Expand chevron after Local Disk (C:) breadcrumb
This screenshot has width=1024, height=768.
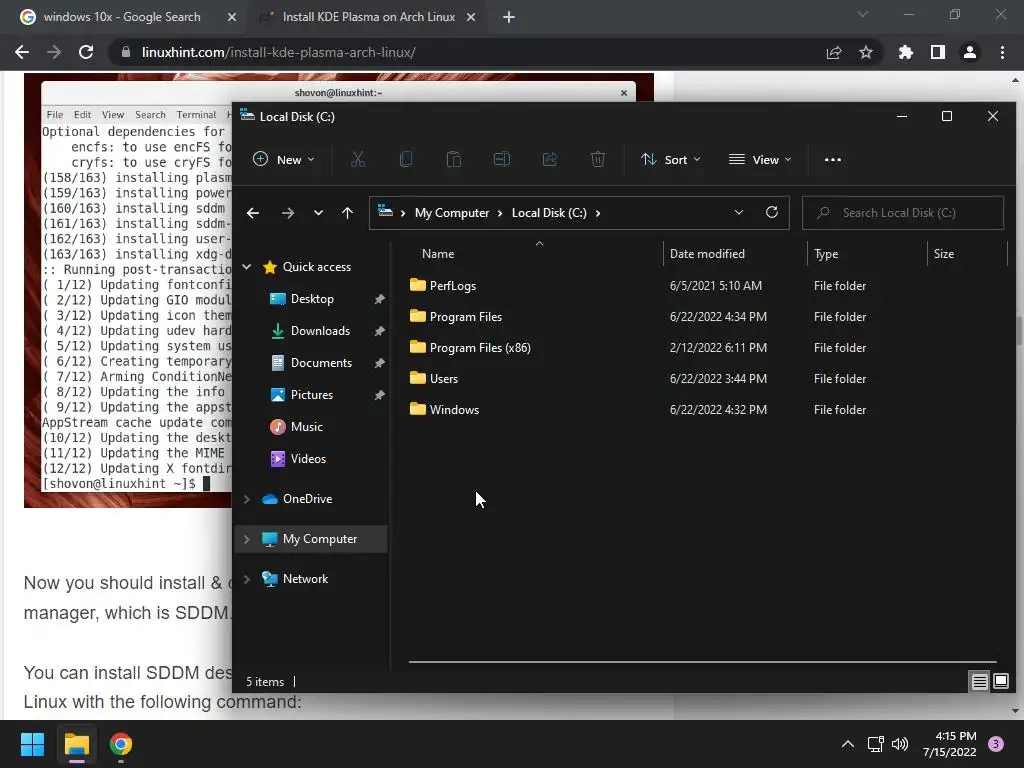(x=598, y=213)
